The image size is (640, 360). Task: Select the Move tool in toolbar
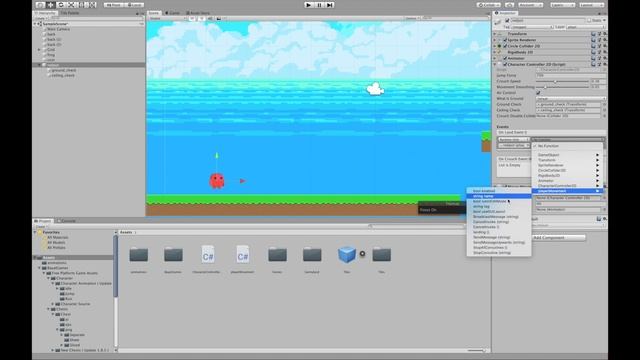coord(51,5)
